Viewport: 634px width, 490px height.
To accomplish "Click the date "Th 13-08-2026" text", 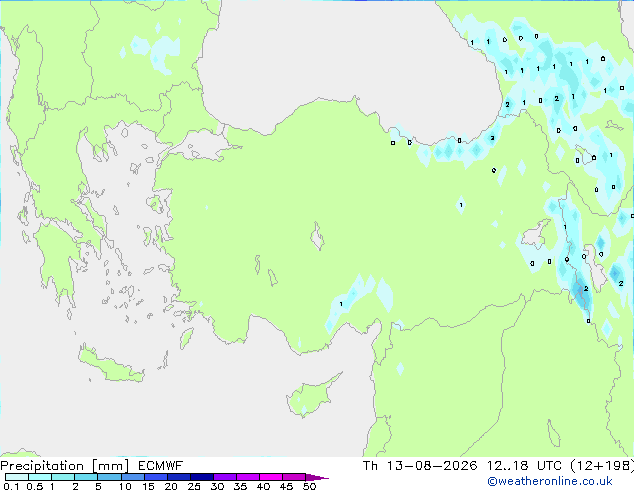I will click(x=420, y=466).
